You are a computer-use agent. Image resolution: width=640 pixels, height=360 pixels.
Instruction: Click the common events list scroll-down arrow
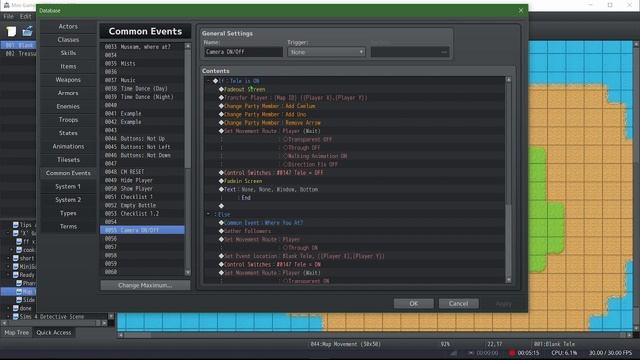point(188,273)
